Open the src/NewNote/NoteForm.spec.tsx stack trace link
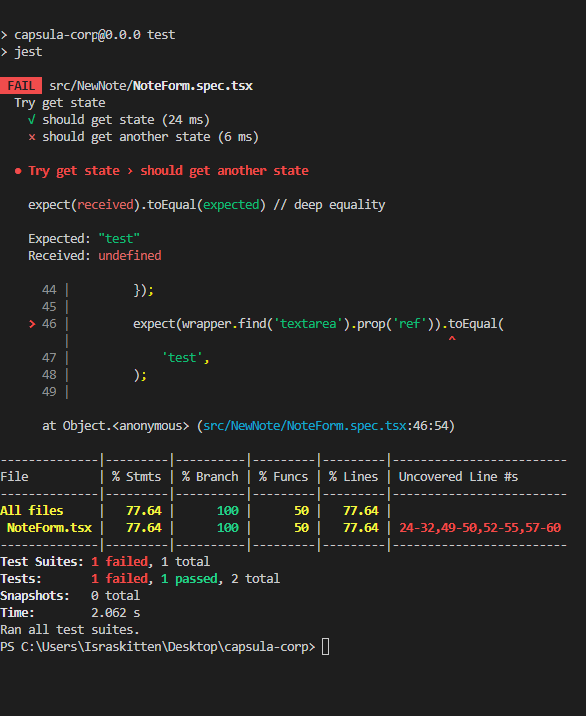Viewport: 586px width, 716px height. pos(305,426)
